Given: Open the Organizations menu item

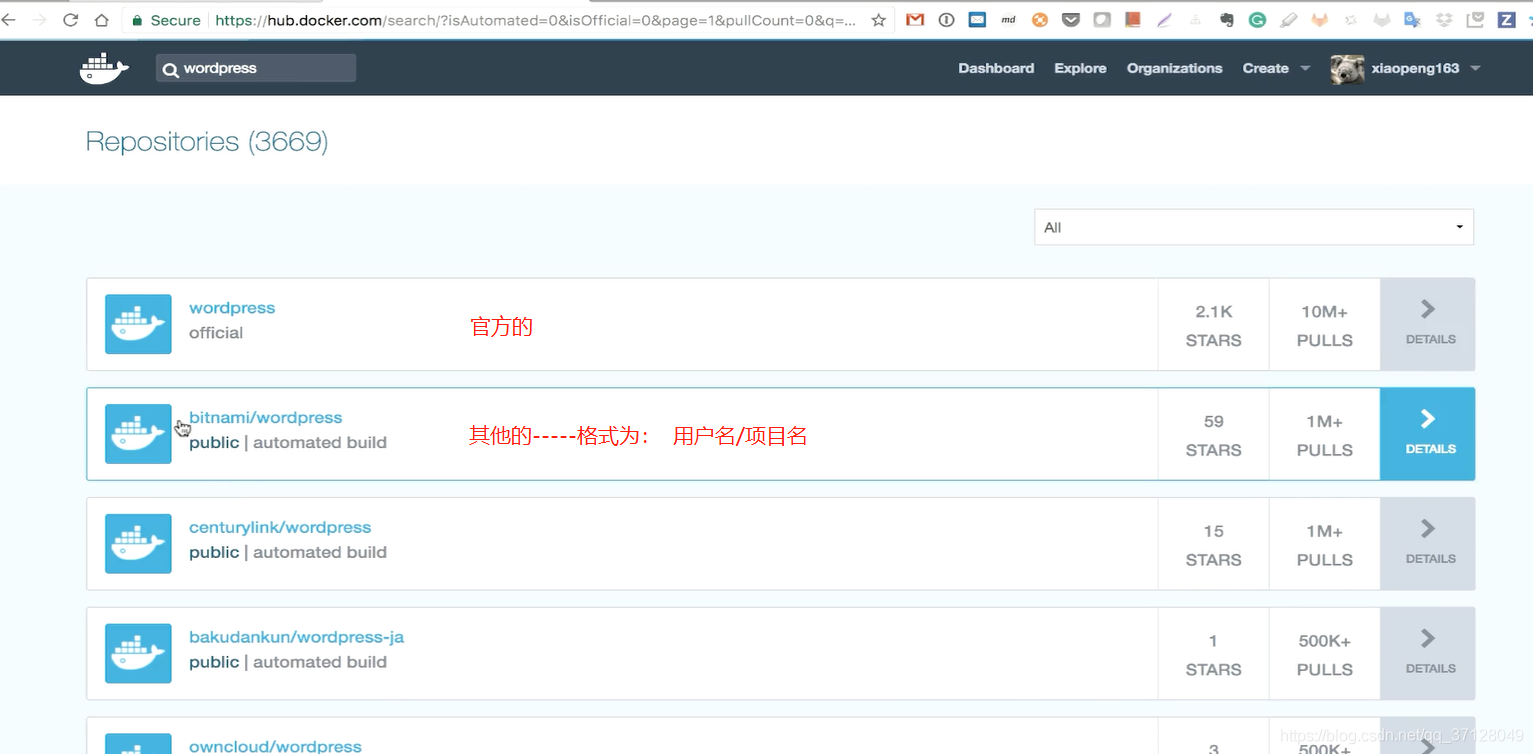Looking at the screenshot, I should (x=1174, y=68).
